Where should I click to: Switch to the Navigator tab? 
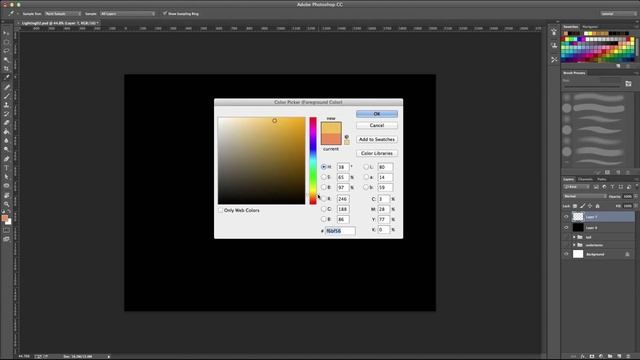tap(590, 27)
